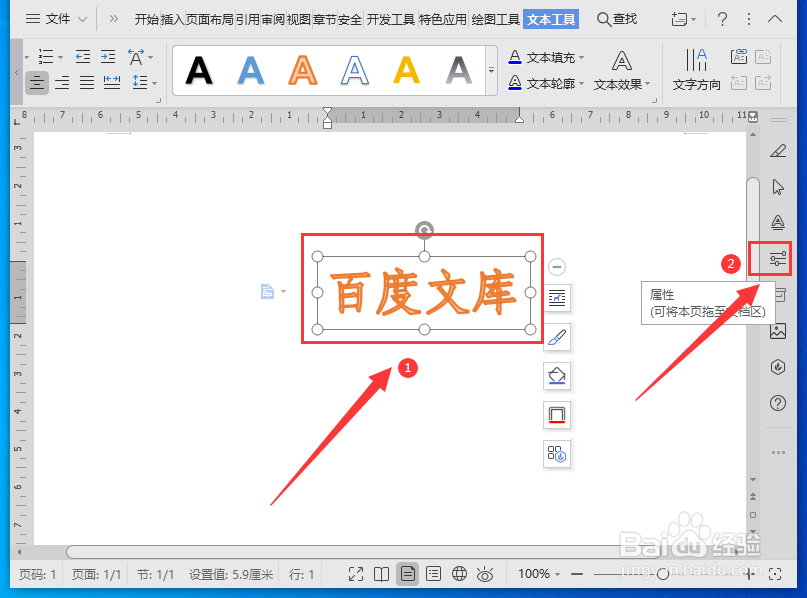The height and width of the screenshot is (598, 807).
Task: Click the rotate handle above the textbox
Action: 424,230
